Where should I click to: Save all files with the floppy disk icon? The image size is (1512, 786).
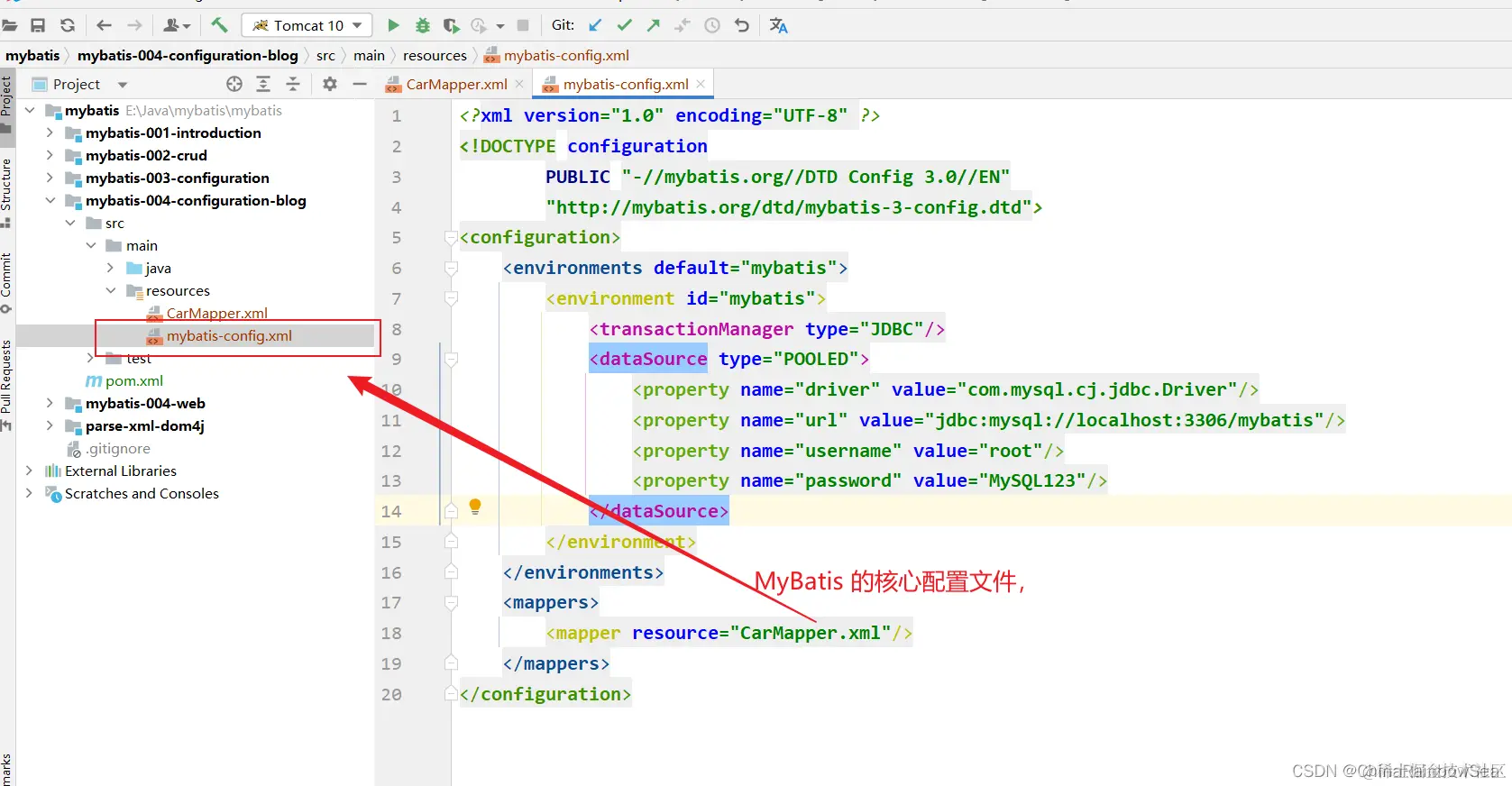[38, 25]
